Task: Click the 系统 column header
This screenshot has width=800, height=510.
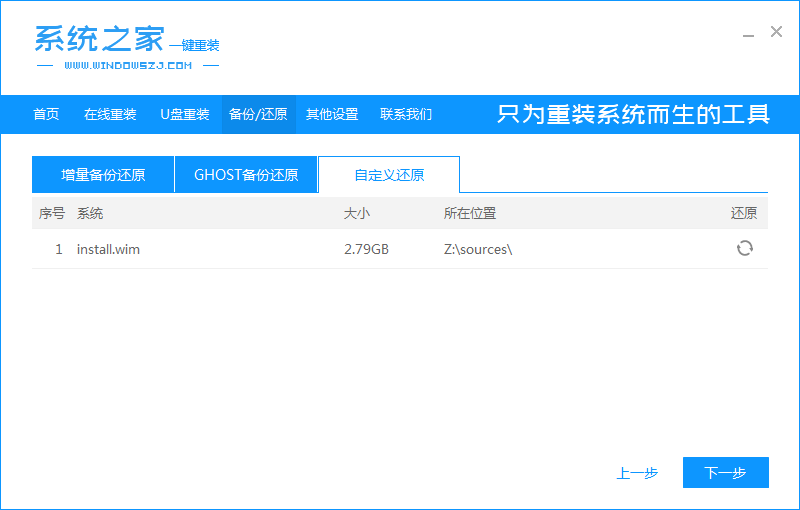Action: click(x=90, y=213)
